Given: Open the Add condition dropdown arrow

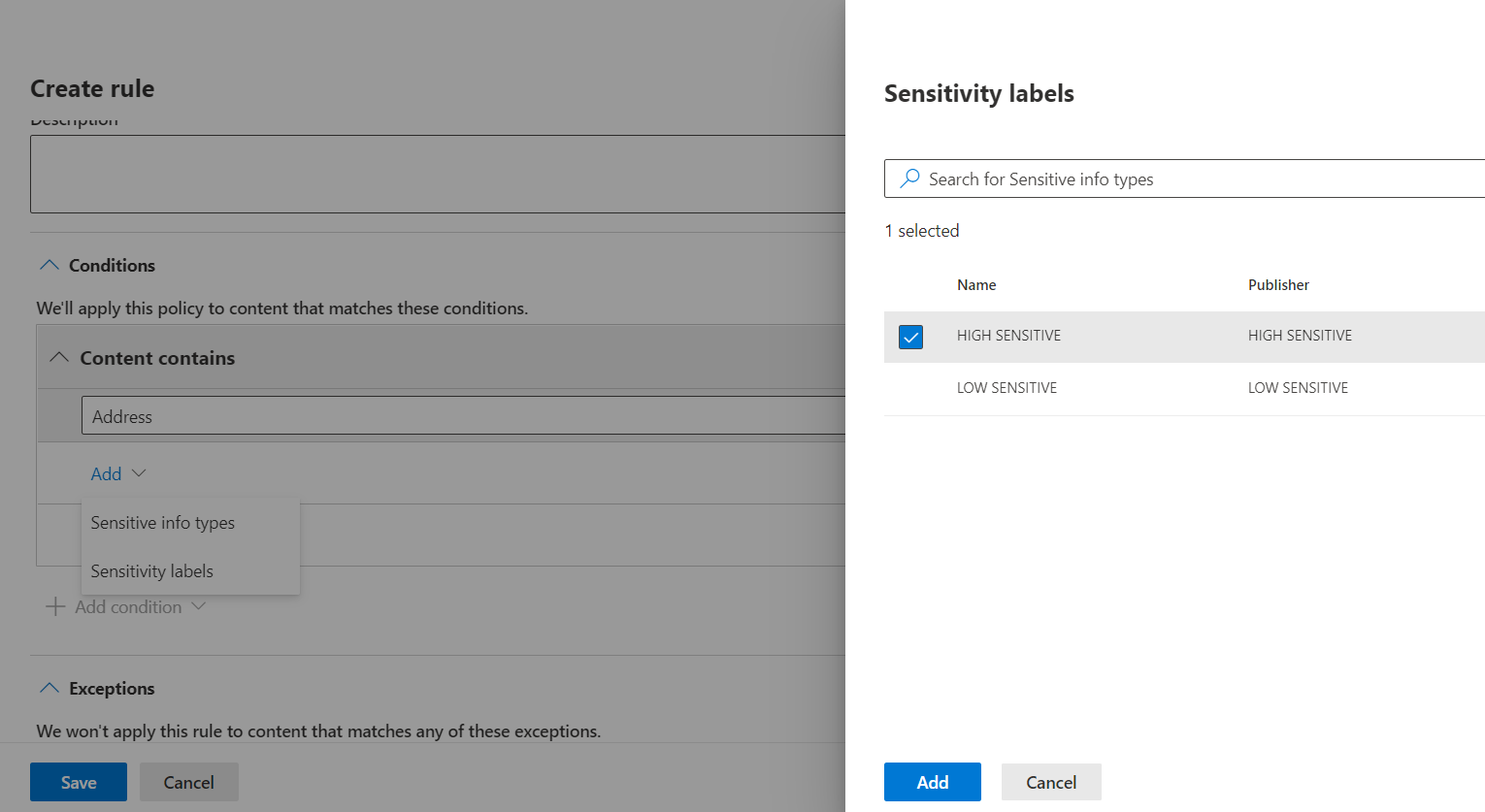Looking at the screenshot, I should tap(199, 606).
